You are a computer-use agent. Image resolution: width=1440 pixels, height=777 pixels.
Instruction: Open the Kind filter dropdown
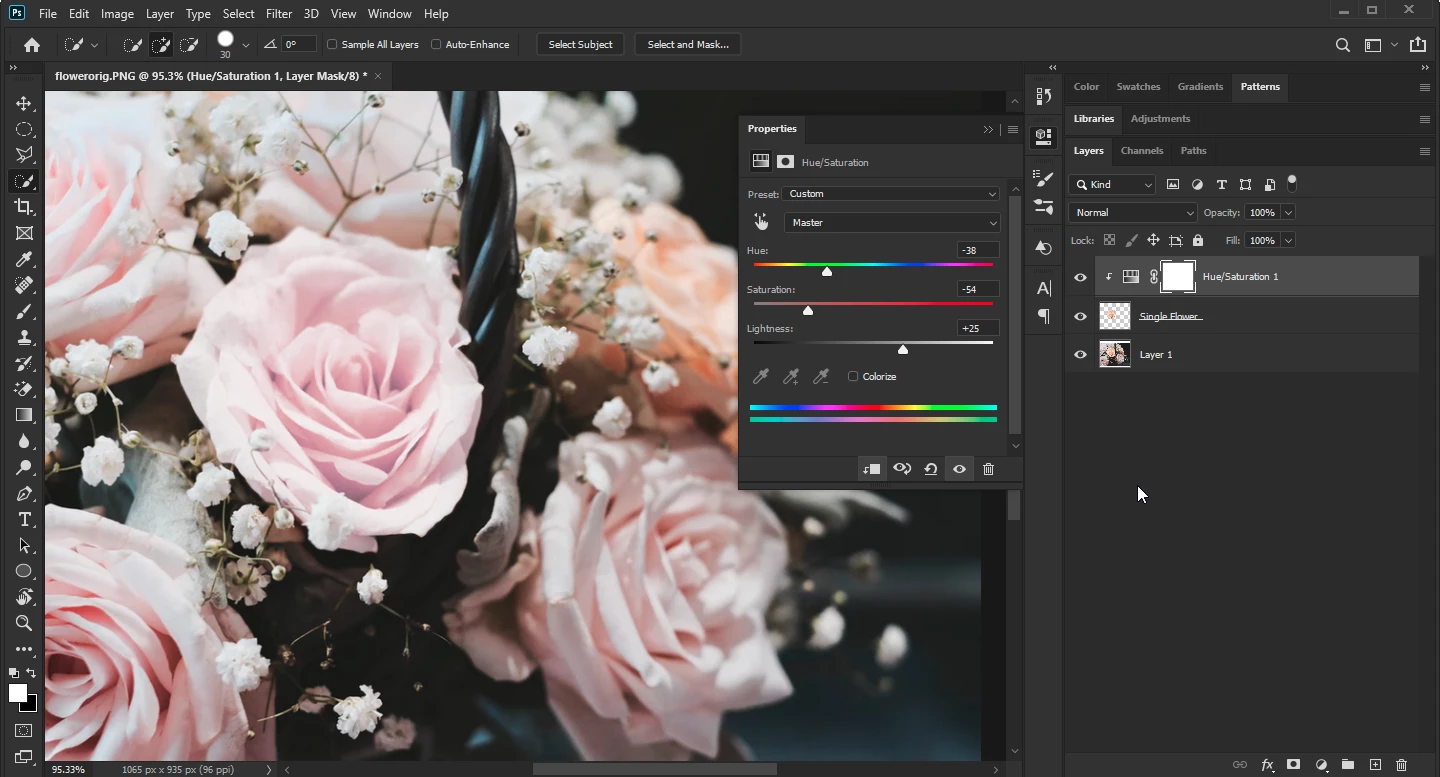pos(1112,185)
